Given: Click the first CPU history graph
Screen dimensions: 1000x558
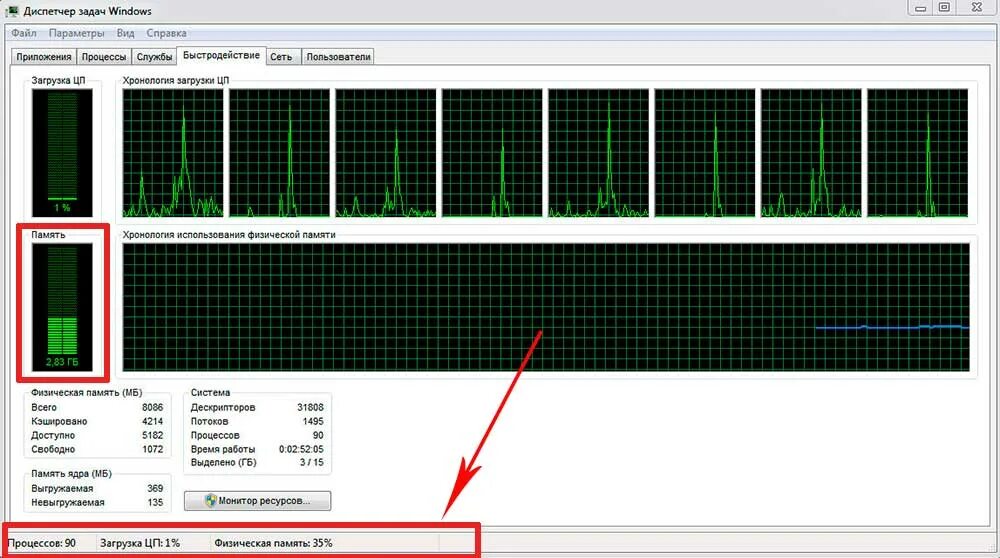Looking at the screenshot, I should pos(173,153).
